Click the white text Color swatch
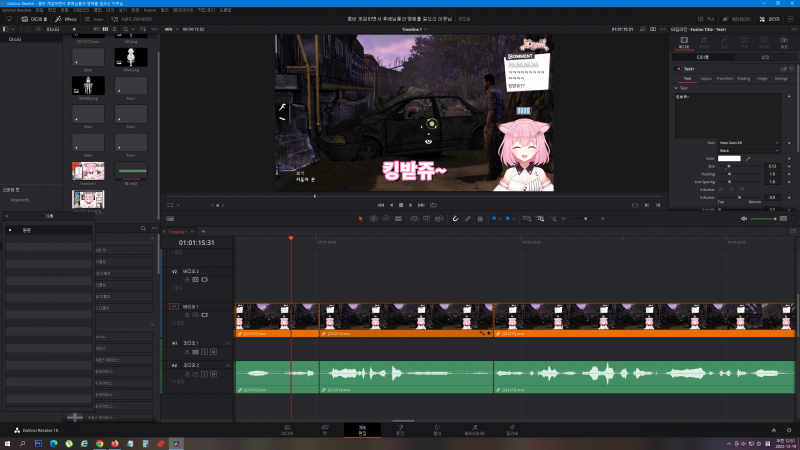The image size is (800, 450). click(x=729, y=158)
